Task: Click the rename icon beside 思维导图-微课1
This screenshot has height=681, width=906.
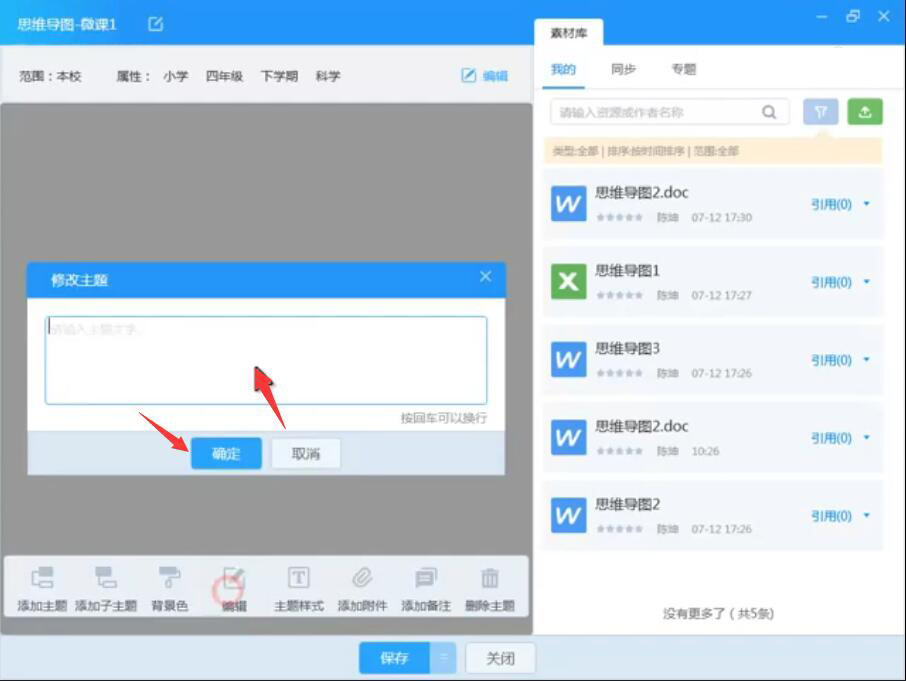Action: 155,24
